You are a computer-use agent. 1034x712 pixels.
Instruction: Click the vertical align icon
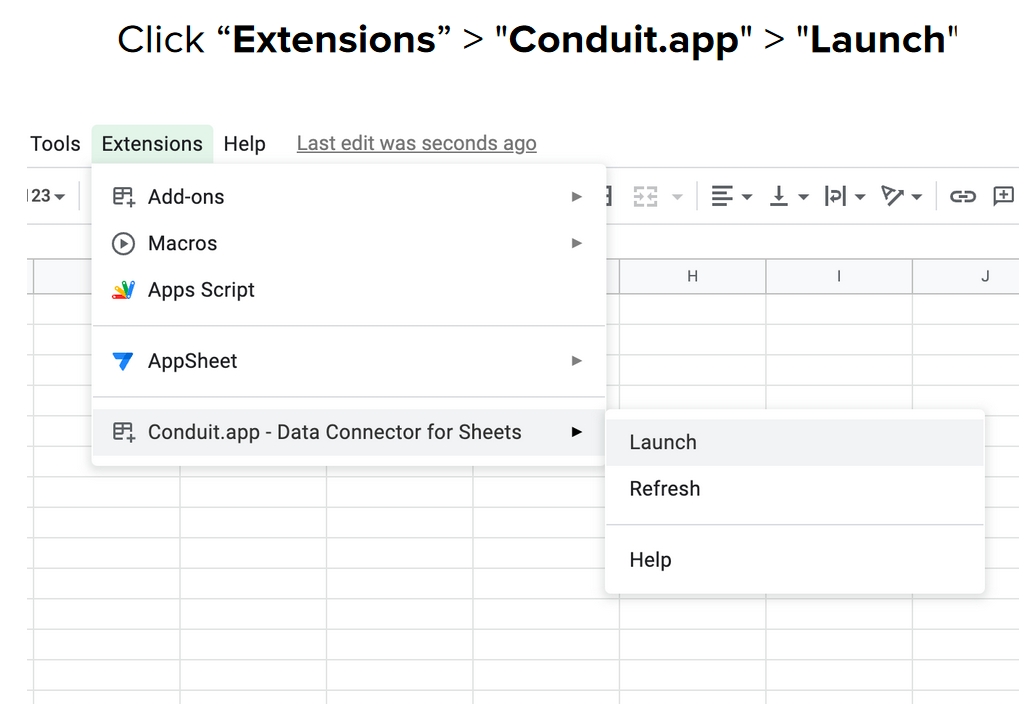(779, 196)
